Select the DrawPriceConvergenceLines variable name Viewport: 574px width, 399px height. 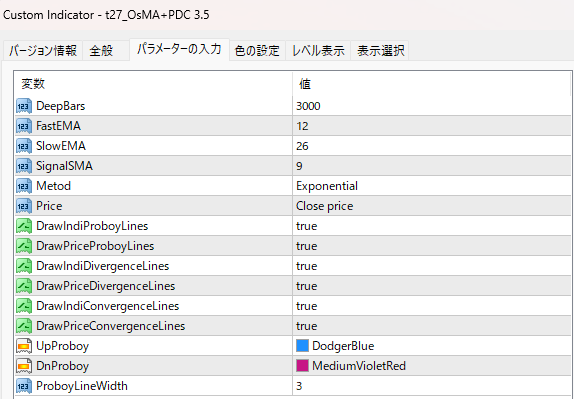pos(111,326)
